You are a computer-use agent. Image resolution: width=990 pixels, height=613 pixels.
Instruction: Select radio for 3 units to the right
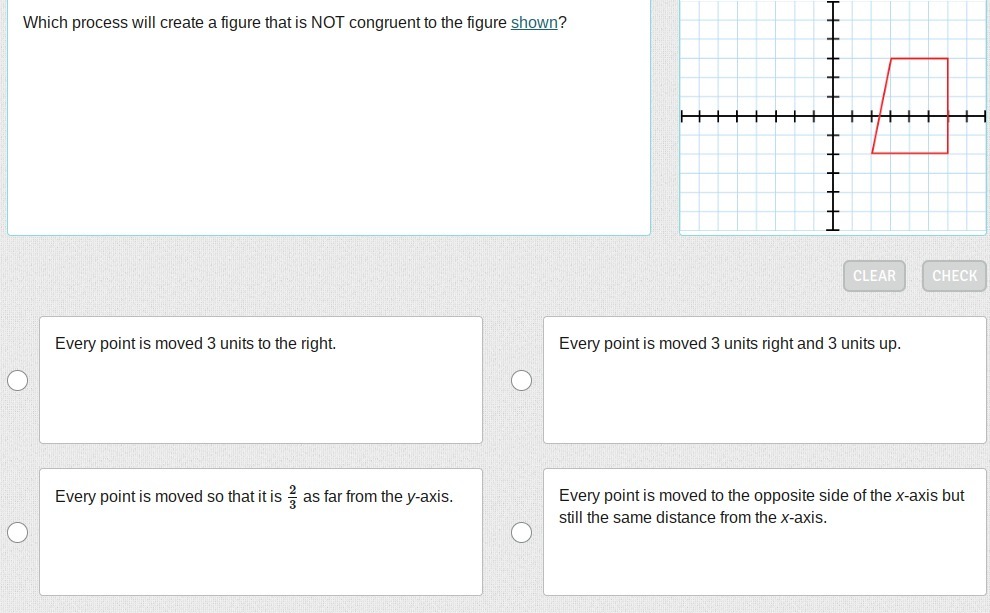tap(17, 380)
